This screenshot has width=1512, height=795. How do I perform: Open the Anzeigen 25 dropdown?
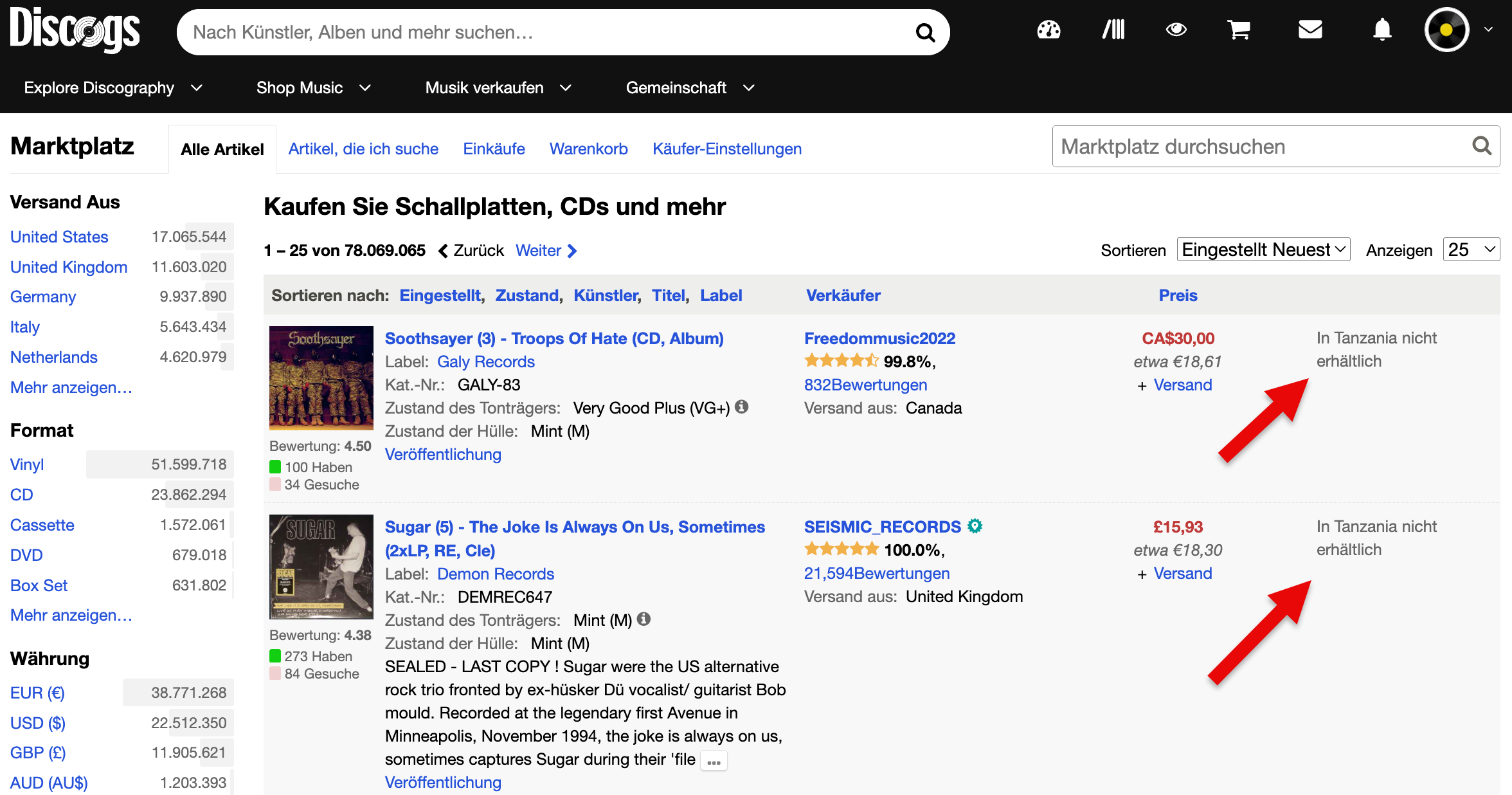[x=1471, y=250]
